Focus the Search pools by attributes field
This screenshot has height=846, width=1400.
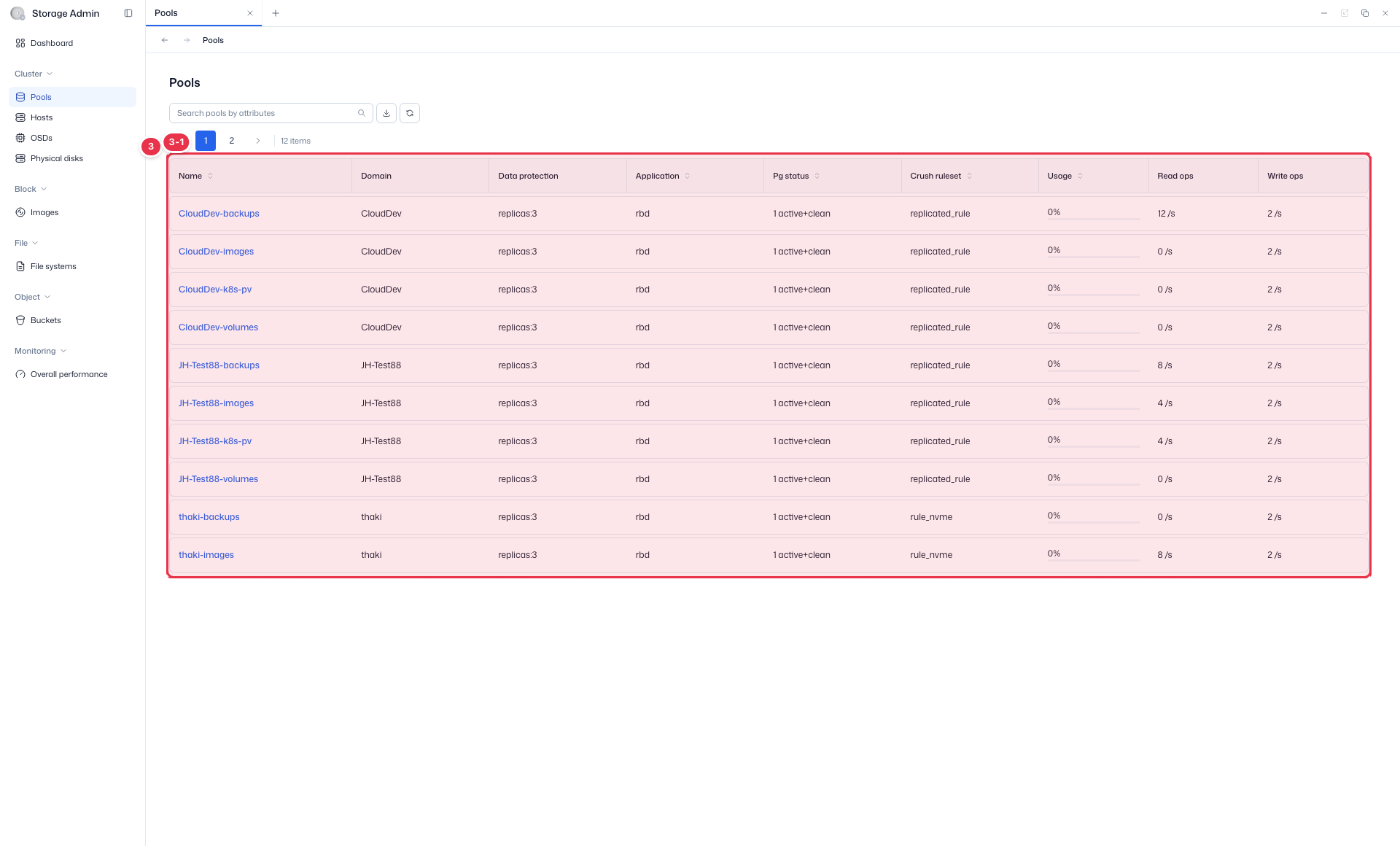271,113
